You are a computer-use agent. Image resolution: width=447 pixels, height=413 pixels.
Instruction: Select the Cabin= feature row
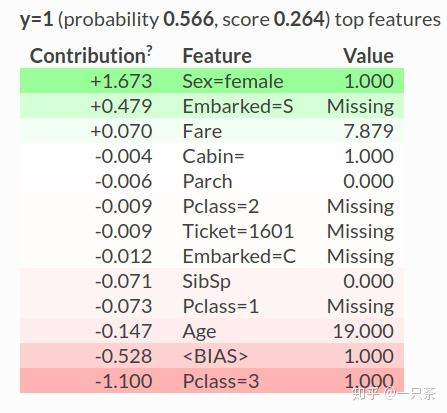click(212, 156)
